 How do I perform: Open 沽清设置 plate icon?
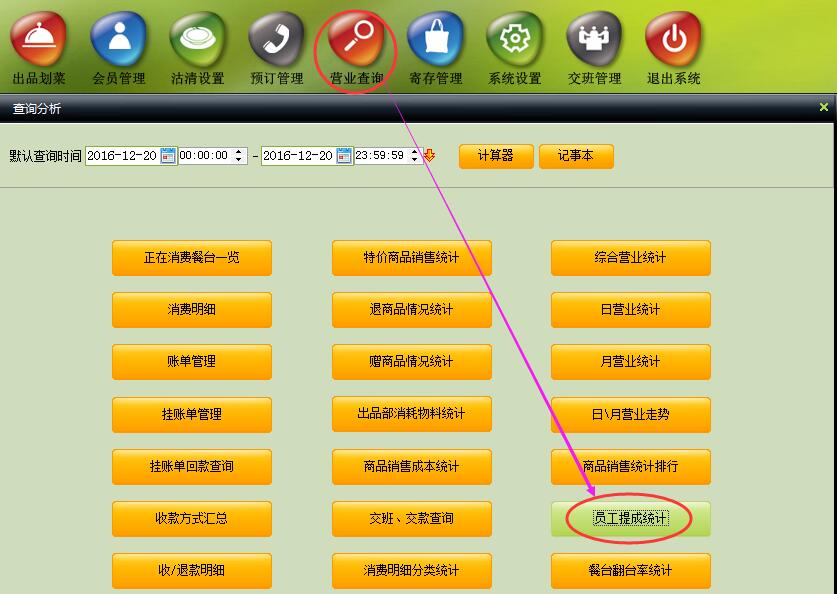click(x=198, y=39)
